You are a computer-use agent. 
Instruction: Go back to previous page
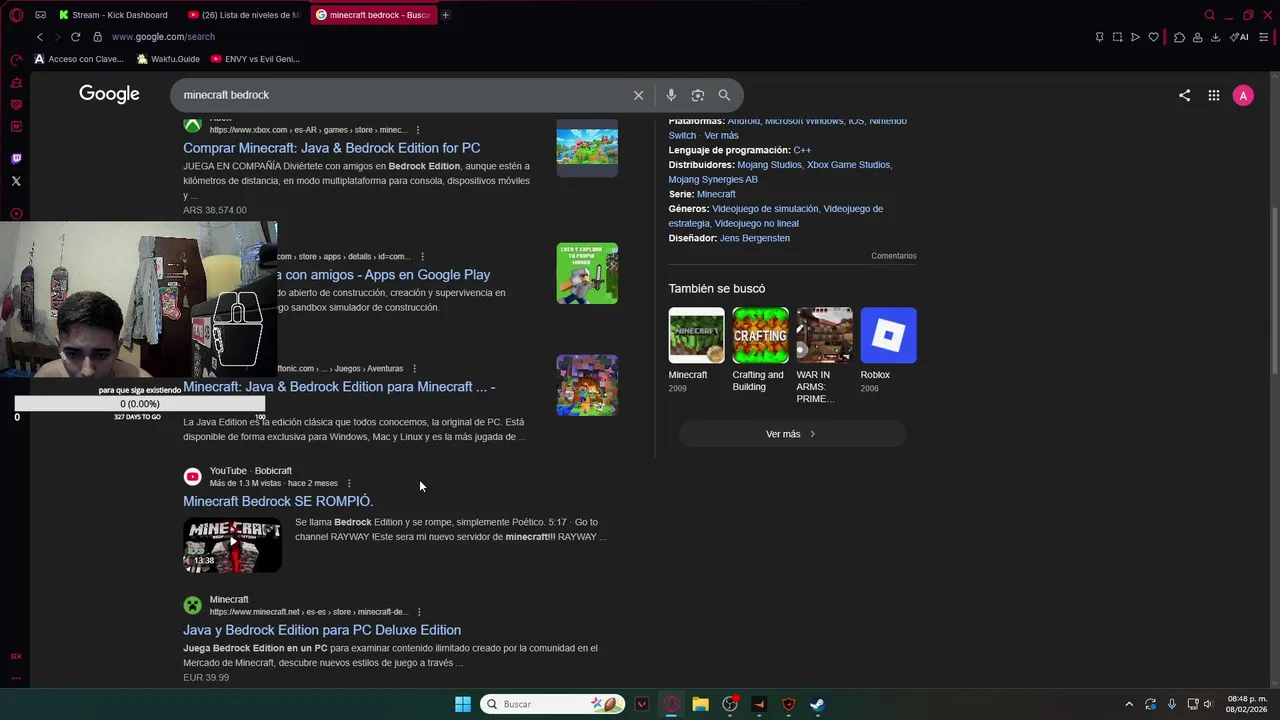40,37
